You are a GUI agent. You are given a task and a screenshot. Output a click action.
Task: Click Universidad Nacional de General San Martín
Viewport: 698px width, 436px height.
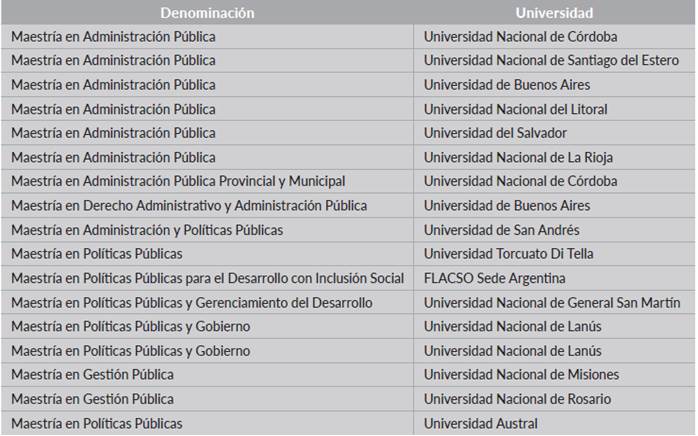549,302
